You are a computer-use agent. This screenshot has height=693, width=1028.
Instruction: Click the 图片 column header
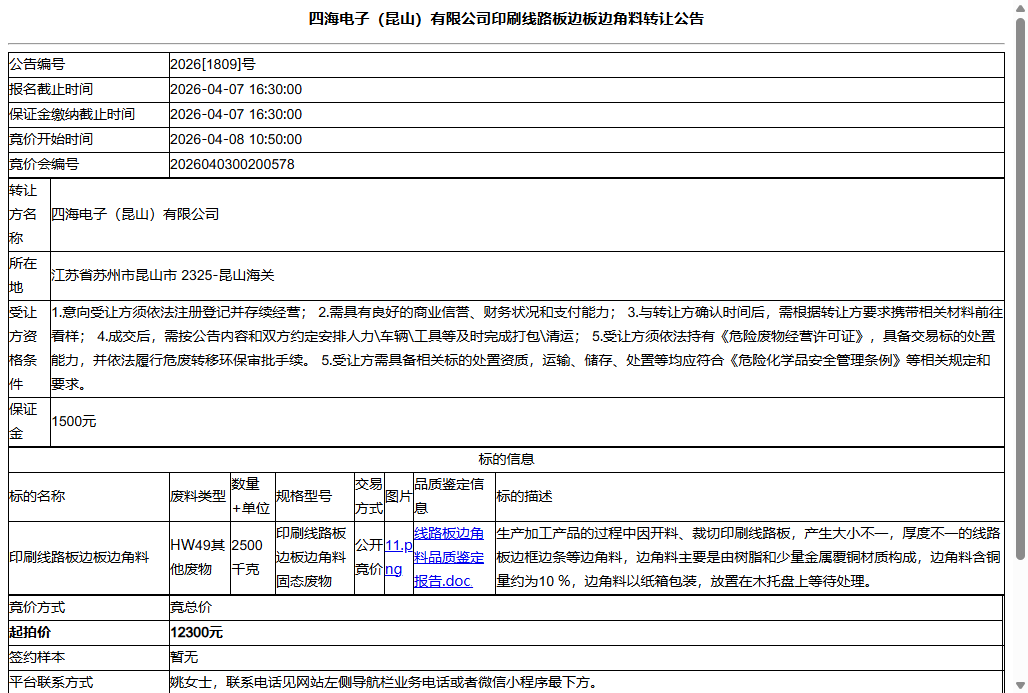coord(399,496)
